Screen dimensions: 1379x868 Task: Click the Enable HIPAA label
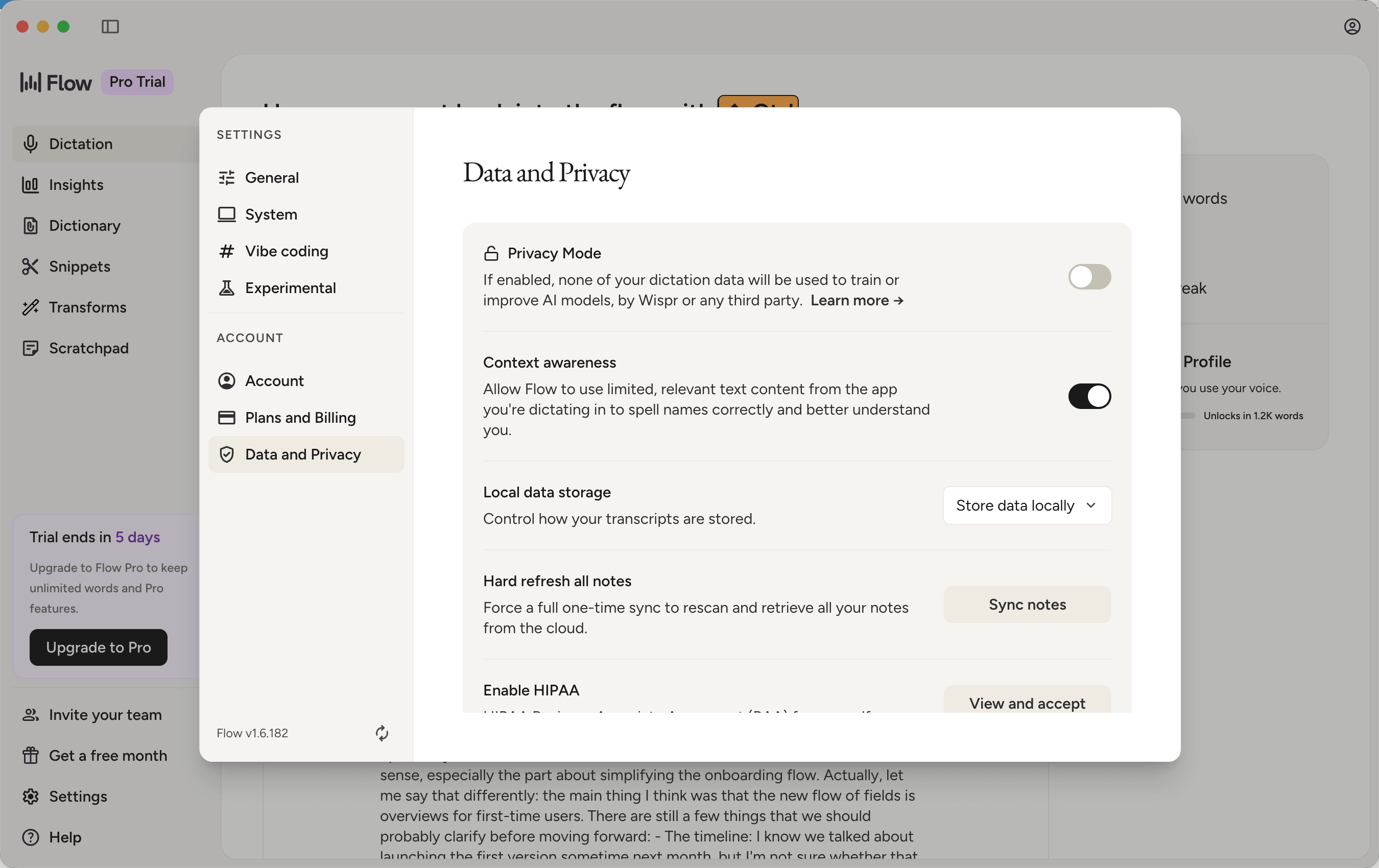[532, 690]
